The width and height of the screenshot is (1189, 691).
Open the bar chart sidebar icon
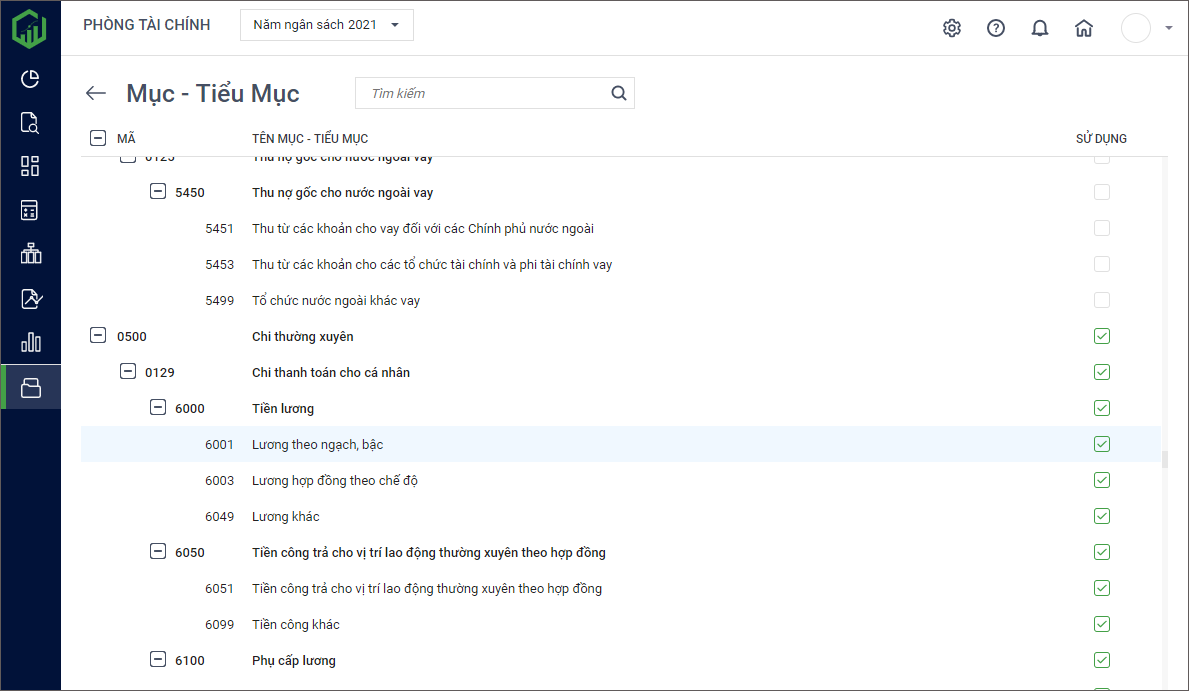30,342
